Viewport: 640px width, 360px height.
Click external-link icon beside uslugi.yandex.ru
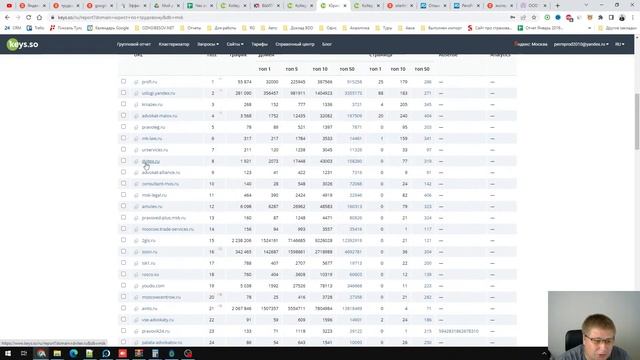click(x=136, y=93)
